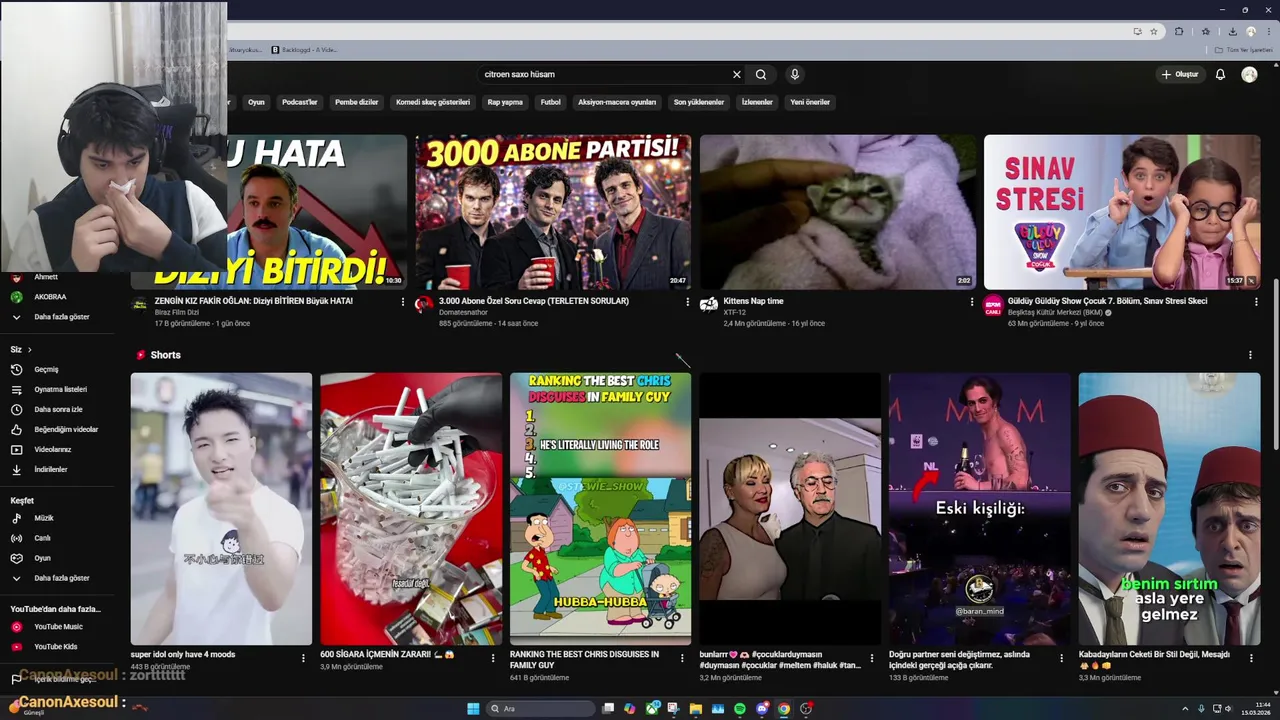Image resolution: width=1280 pixels, height=720 pixels.
Task: Open Domatesnathor channel name
Action: [x=463, y=312]
